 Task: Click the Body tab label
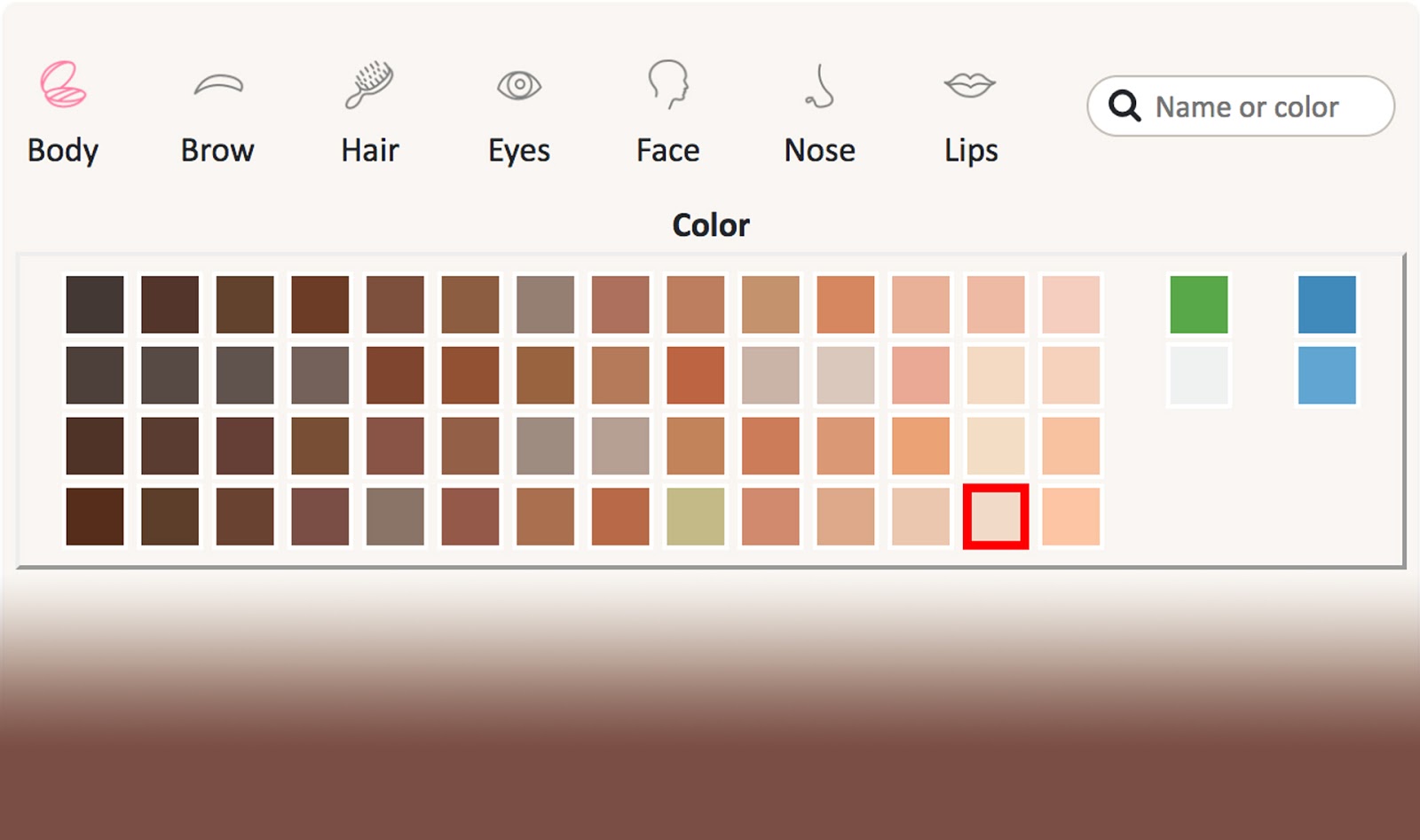click(x=63, y=150)
